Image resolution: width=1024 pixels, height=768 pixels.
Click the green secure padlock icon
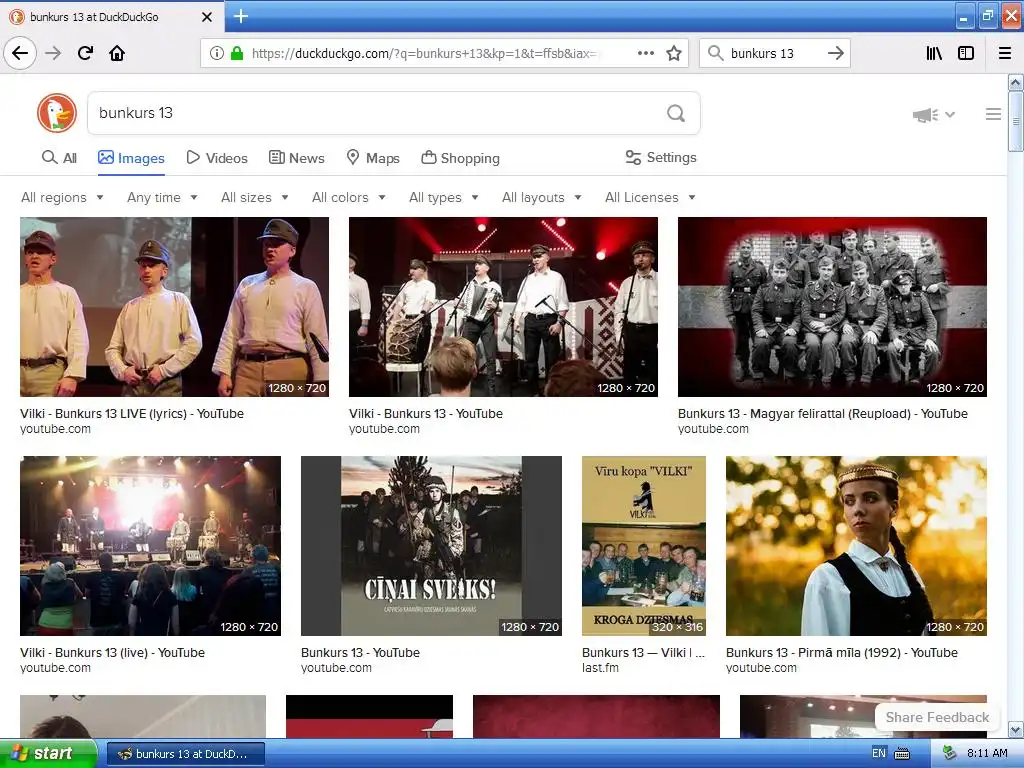(x=237, y=53)
